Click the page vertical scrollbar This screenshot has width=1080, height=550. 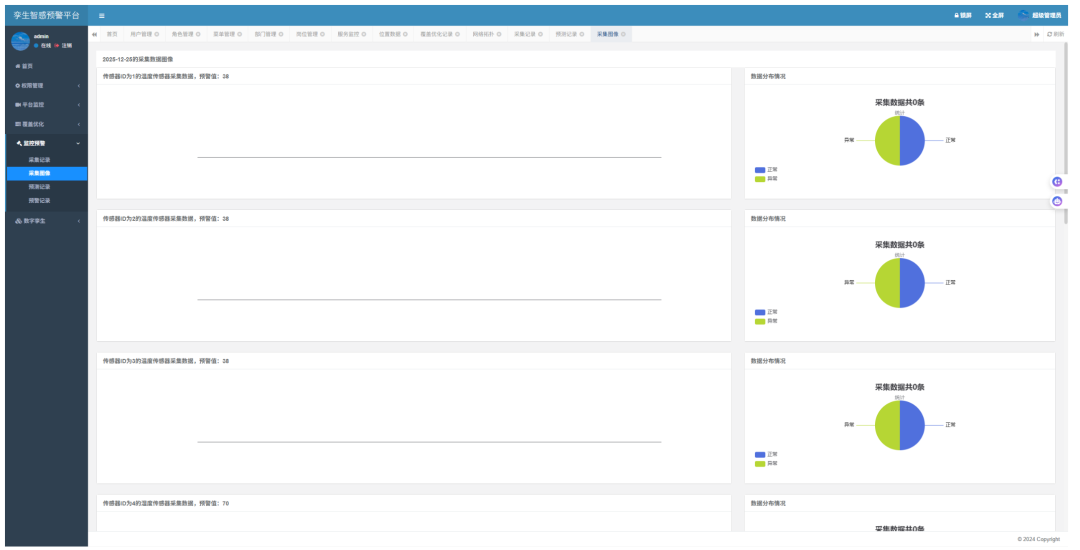tap(1066, 134)
